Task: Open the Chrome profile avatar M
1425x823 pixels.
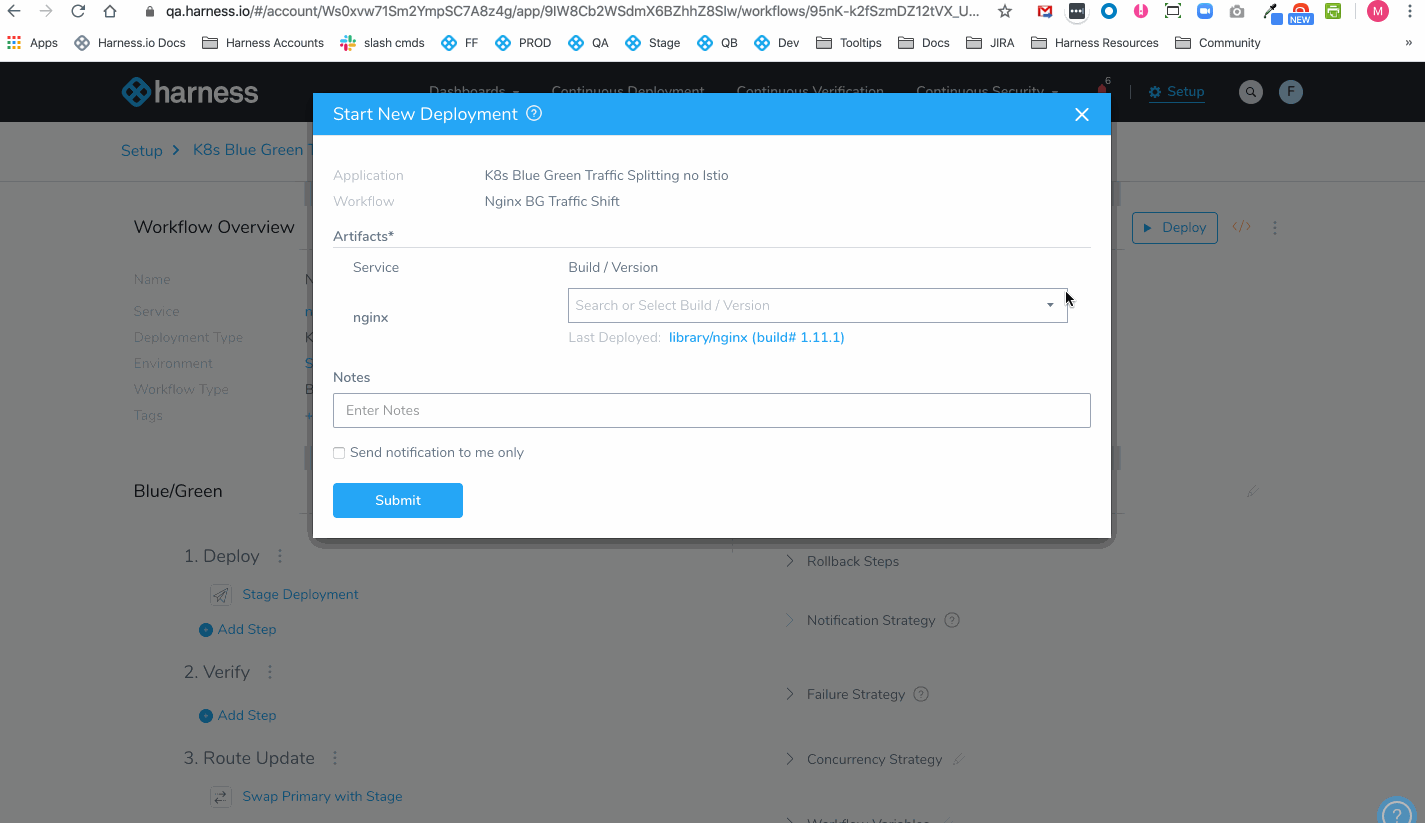Action: 1378,12
